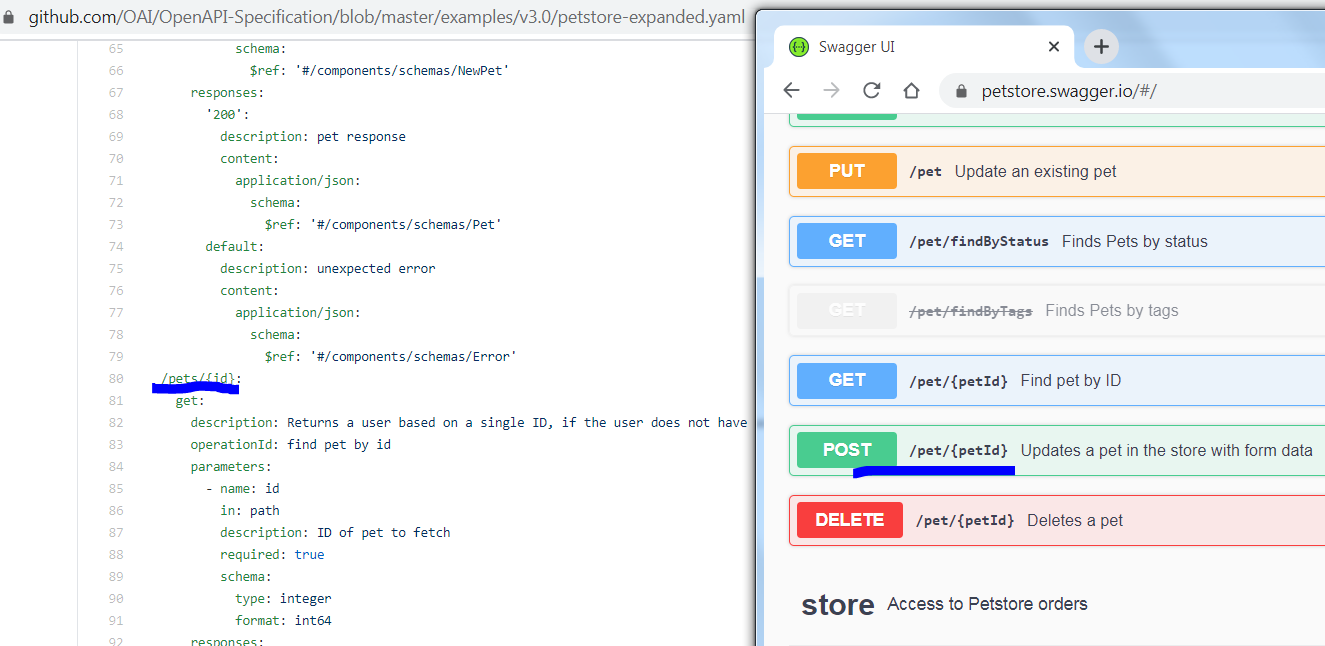Click line number 80 in GitHub file
The image size is (1325, 646).
coord(116,379)
